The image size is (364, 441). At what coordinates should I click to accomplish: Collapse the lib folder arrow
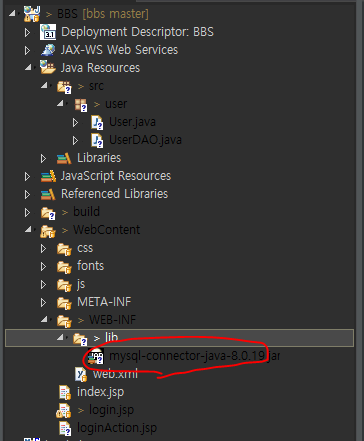coord(61,337)
